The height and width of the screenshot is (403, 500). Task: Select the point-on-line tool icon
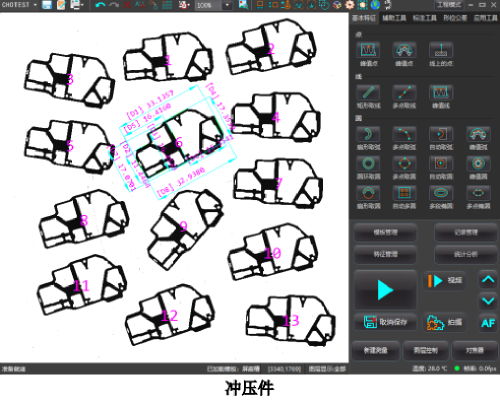(441, 54)
